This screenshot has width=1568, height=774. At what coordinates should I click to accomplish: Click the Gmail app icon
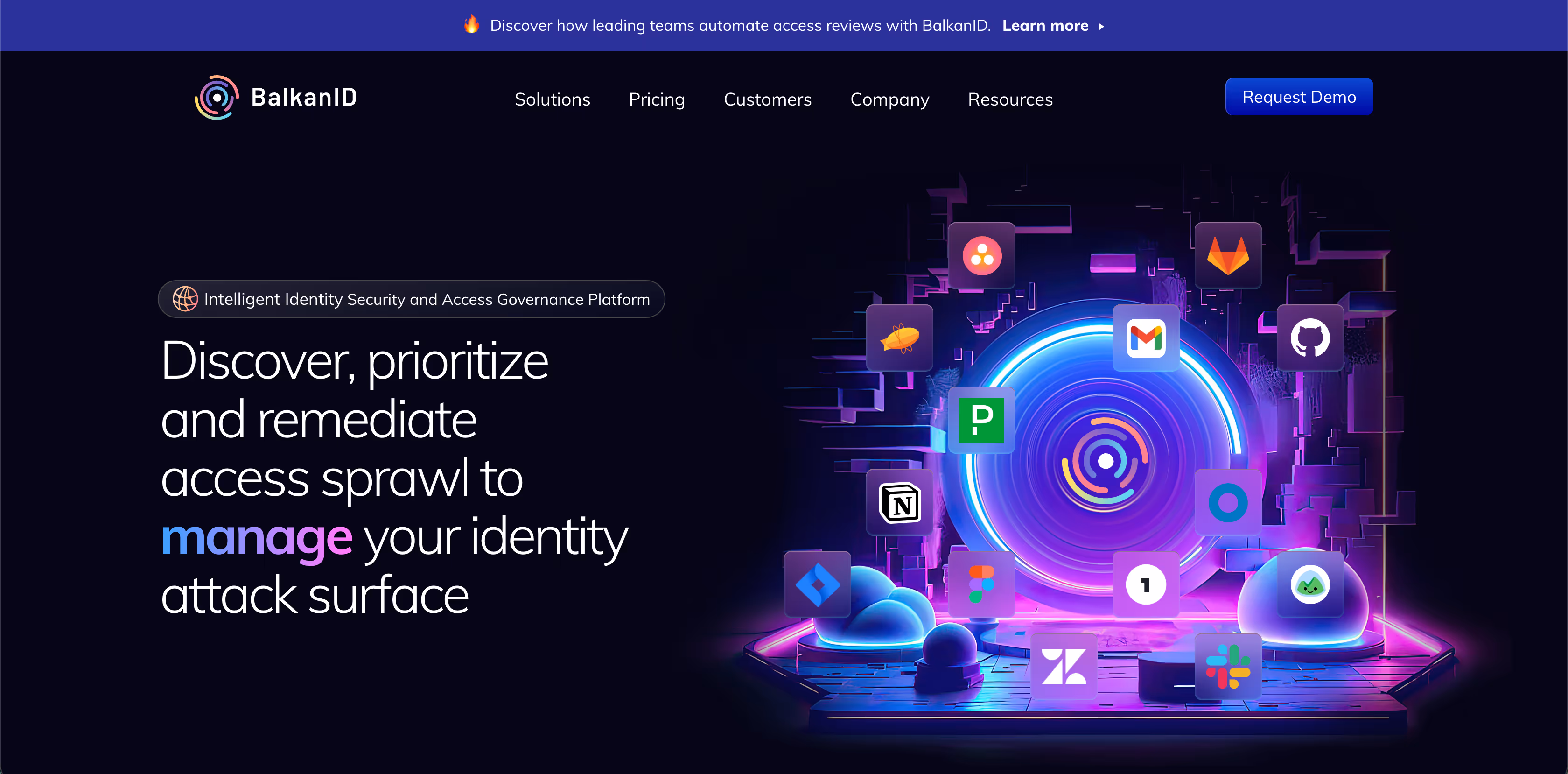(x=1146, y=338)
